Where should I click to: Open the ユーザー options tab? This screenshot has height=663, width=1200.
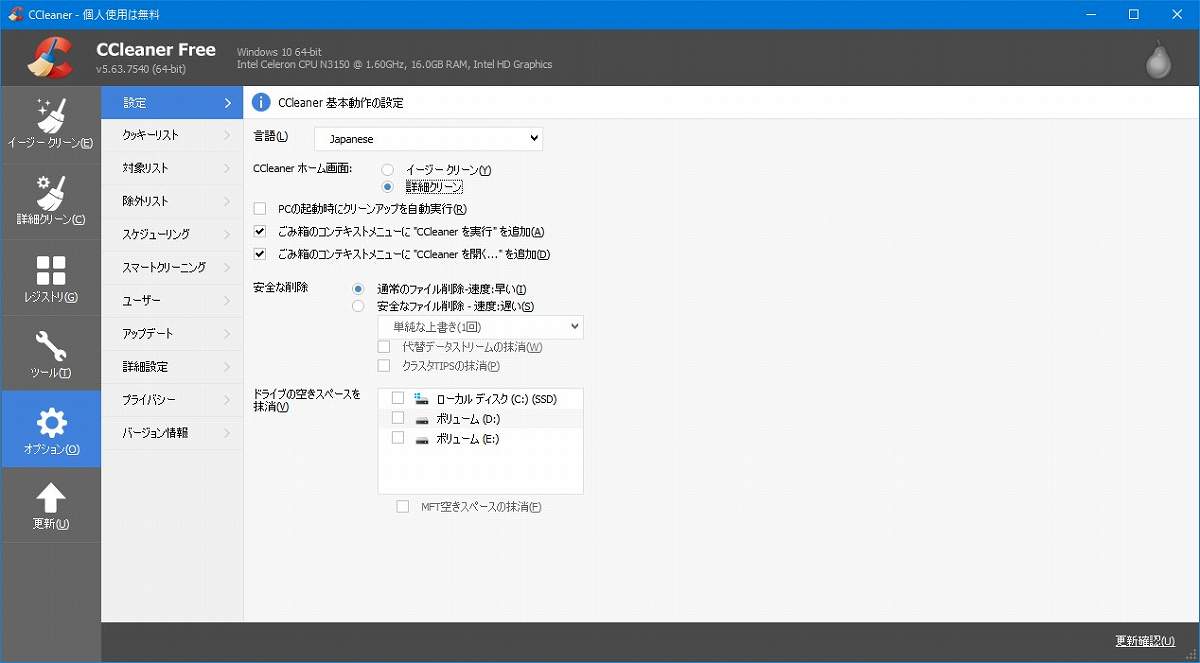pos(172,300)
